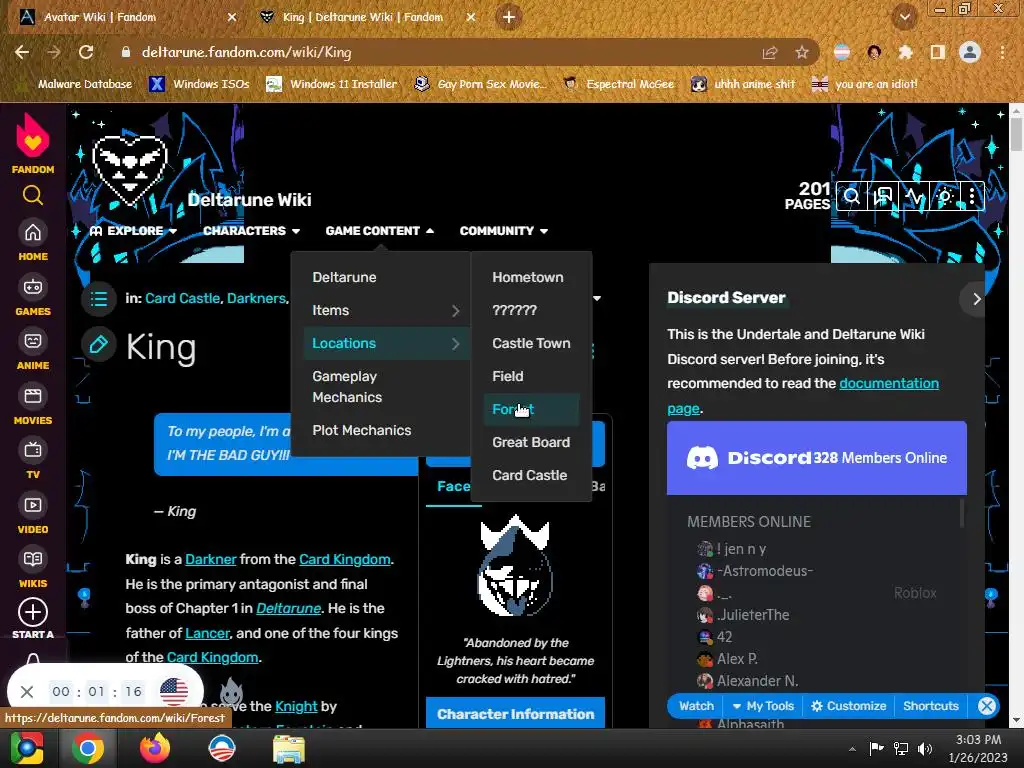
Task: Click the Discord members online banner
Action: pyautogui.click(x=816, y=458)
